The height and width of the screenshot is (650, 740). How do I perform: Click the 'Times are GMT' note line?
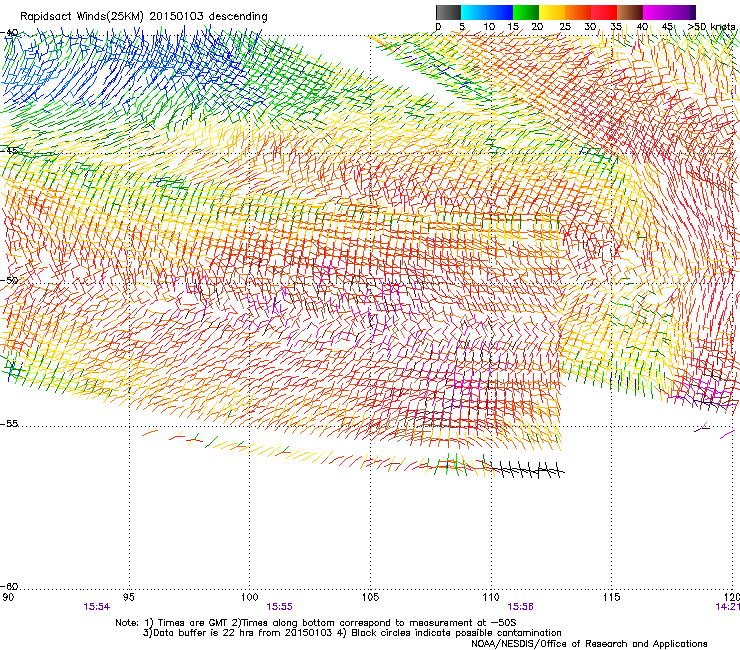tap(316, 623)
